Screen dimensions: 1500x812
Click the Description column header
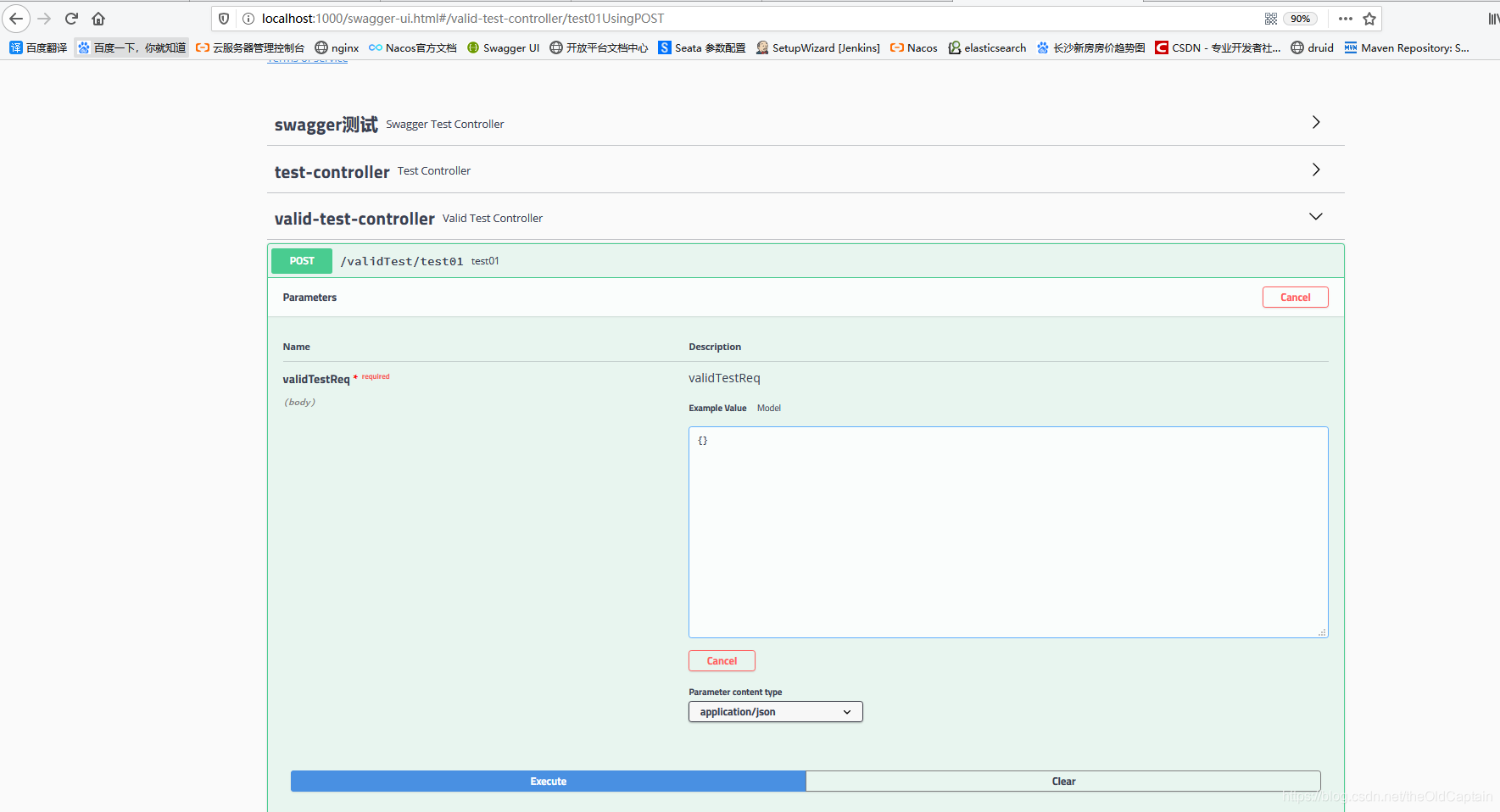point(715,347)
